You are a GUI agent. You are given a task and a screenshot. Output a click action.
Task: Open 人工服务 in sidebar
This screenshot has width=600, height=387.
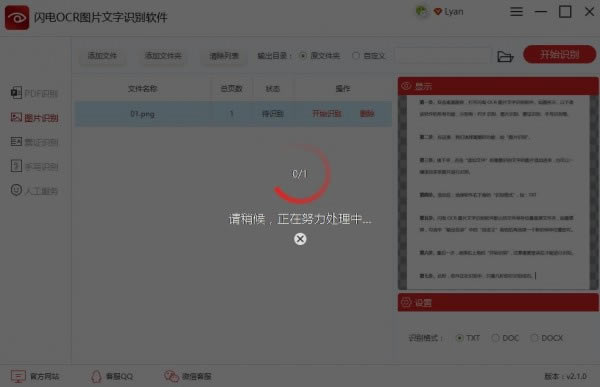(x=34, y=190)
